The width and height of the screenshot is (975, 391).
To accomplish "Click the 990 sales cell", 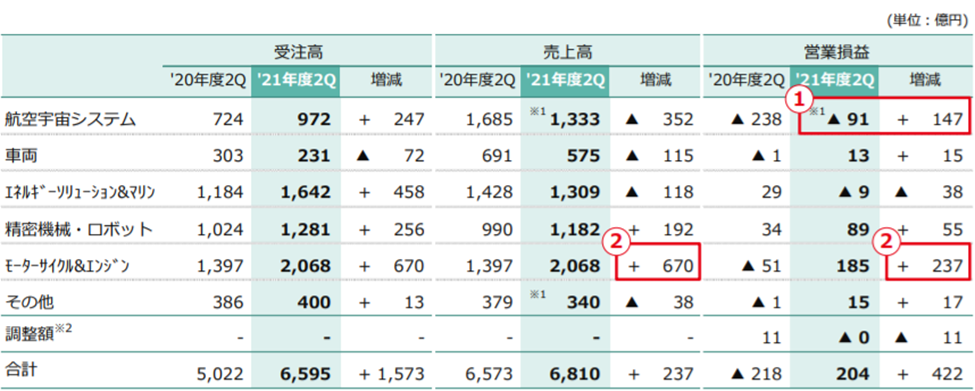I will (497, 230).
